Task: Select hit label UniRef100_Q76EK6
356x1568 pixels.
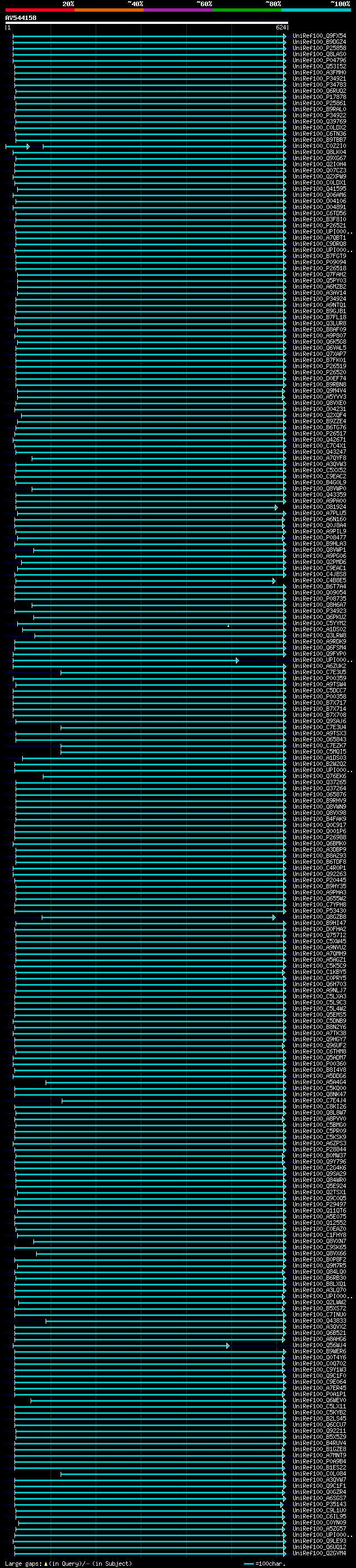Action: [319, 776]
